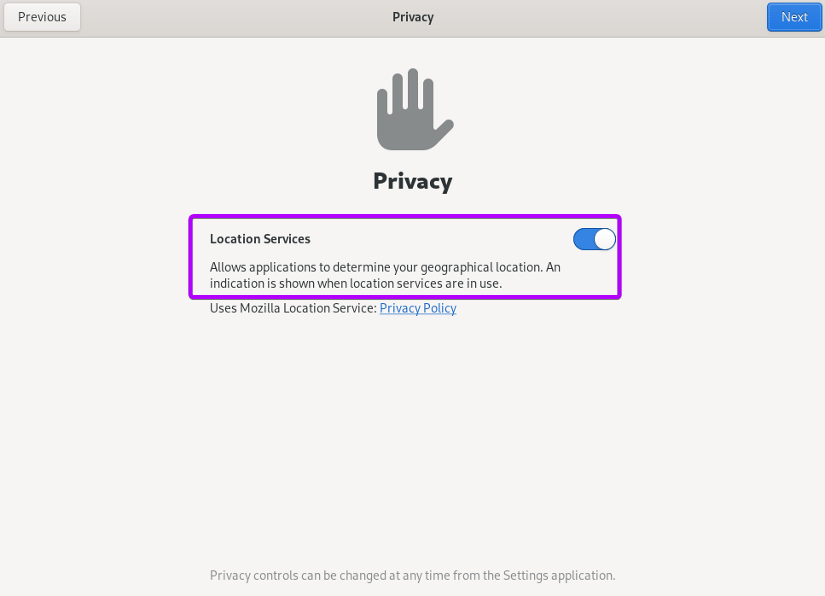Disable the Location Services switch
Image resolution: width=825 pixels, height=596 pixels.
click(594, 239)
